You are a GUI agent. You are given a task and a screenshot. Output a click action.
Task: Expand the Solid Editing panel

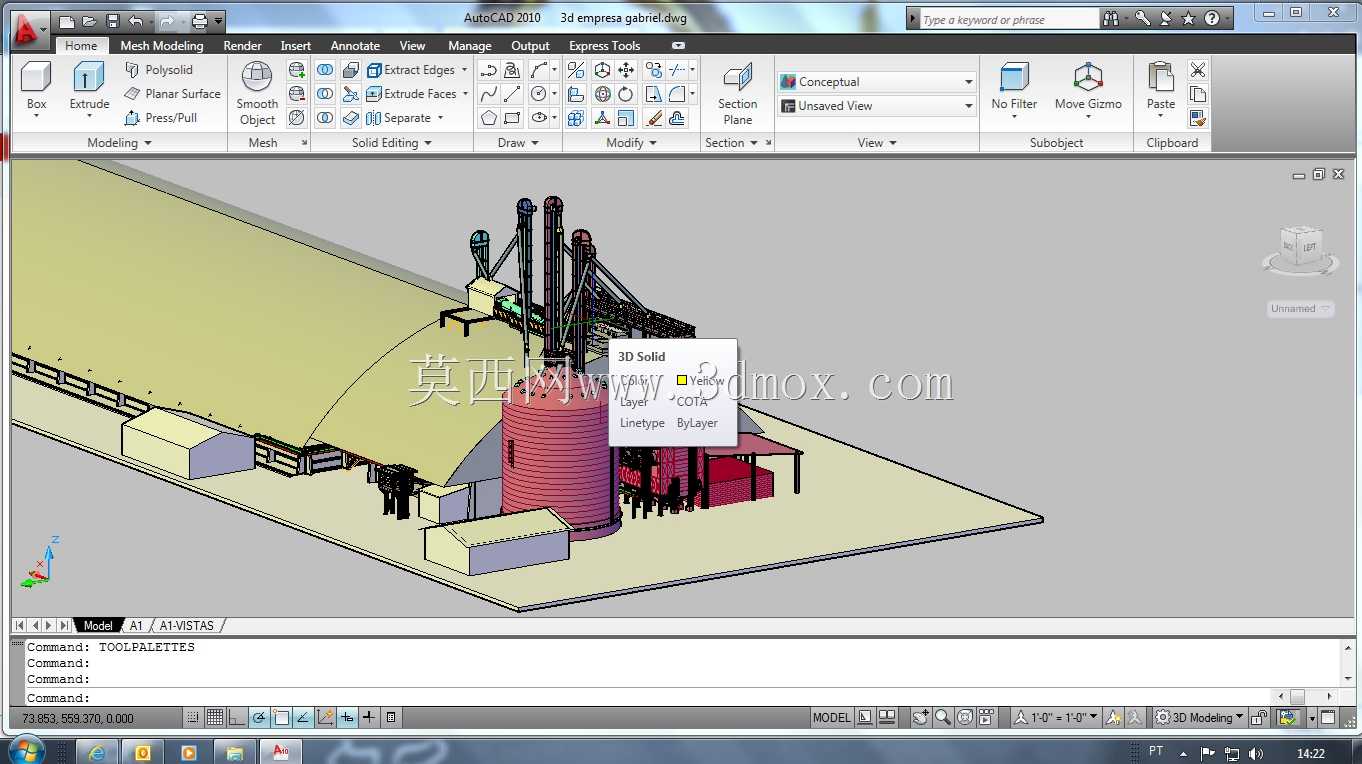391,143
